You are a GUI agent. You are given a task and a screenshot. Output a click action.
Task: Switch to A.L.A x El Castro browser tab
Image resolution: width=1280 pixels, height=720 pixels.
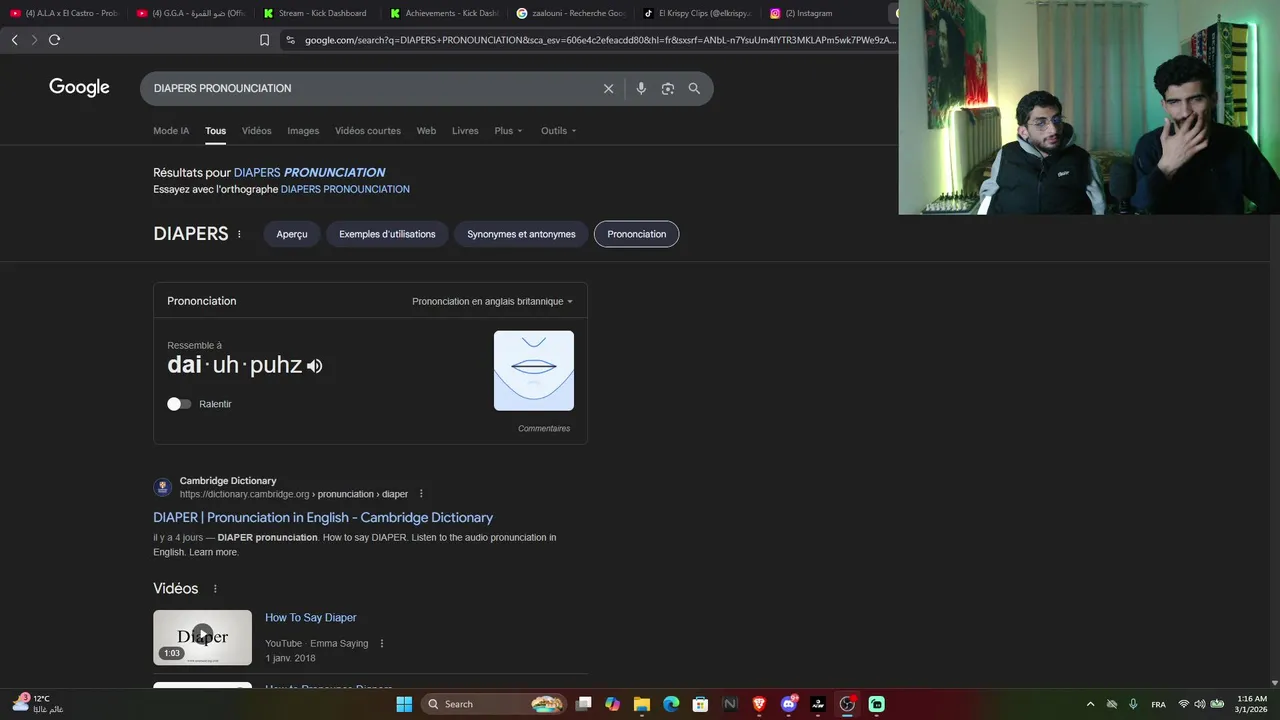click(x=64, y=13)
